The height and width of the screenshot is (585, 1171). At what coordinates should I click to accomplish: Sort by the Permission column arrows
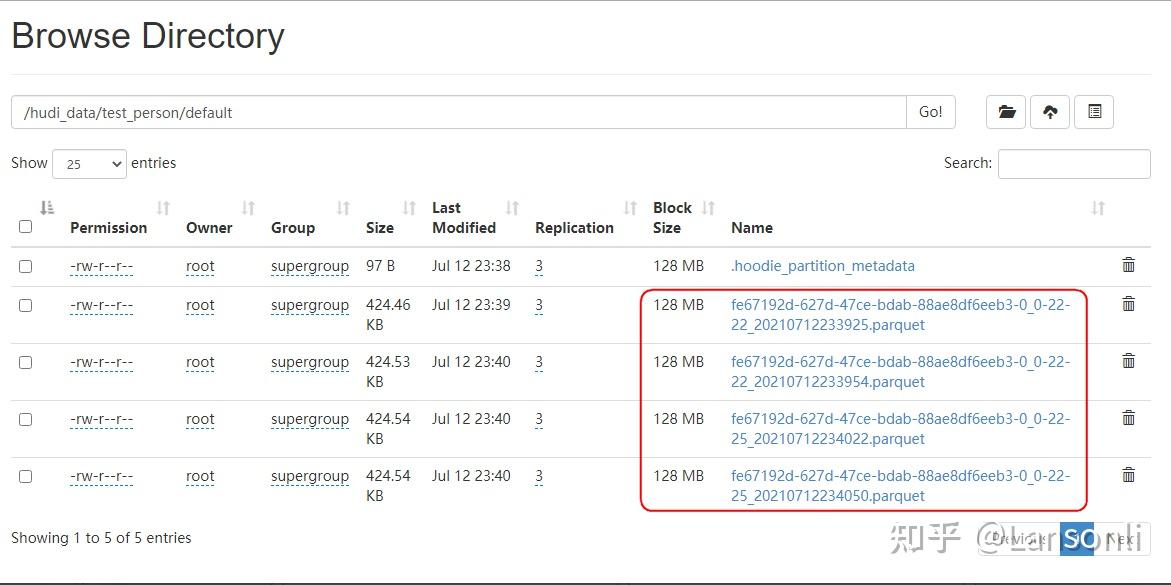point(164,208)
